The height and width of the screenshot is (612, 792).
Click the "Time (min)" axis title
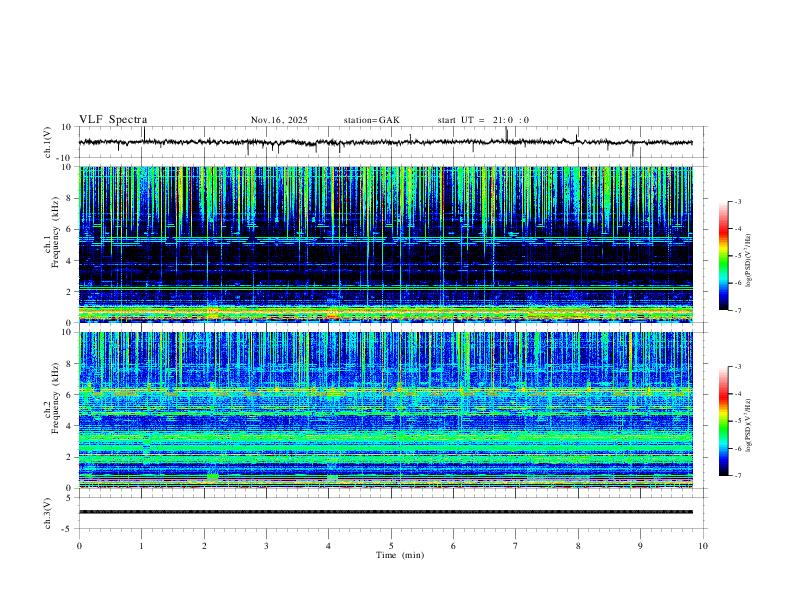400,555
